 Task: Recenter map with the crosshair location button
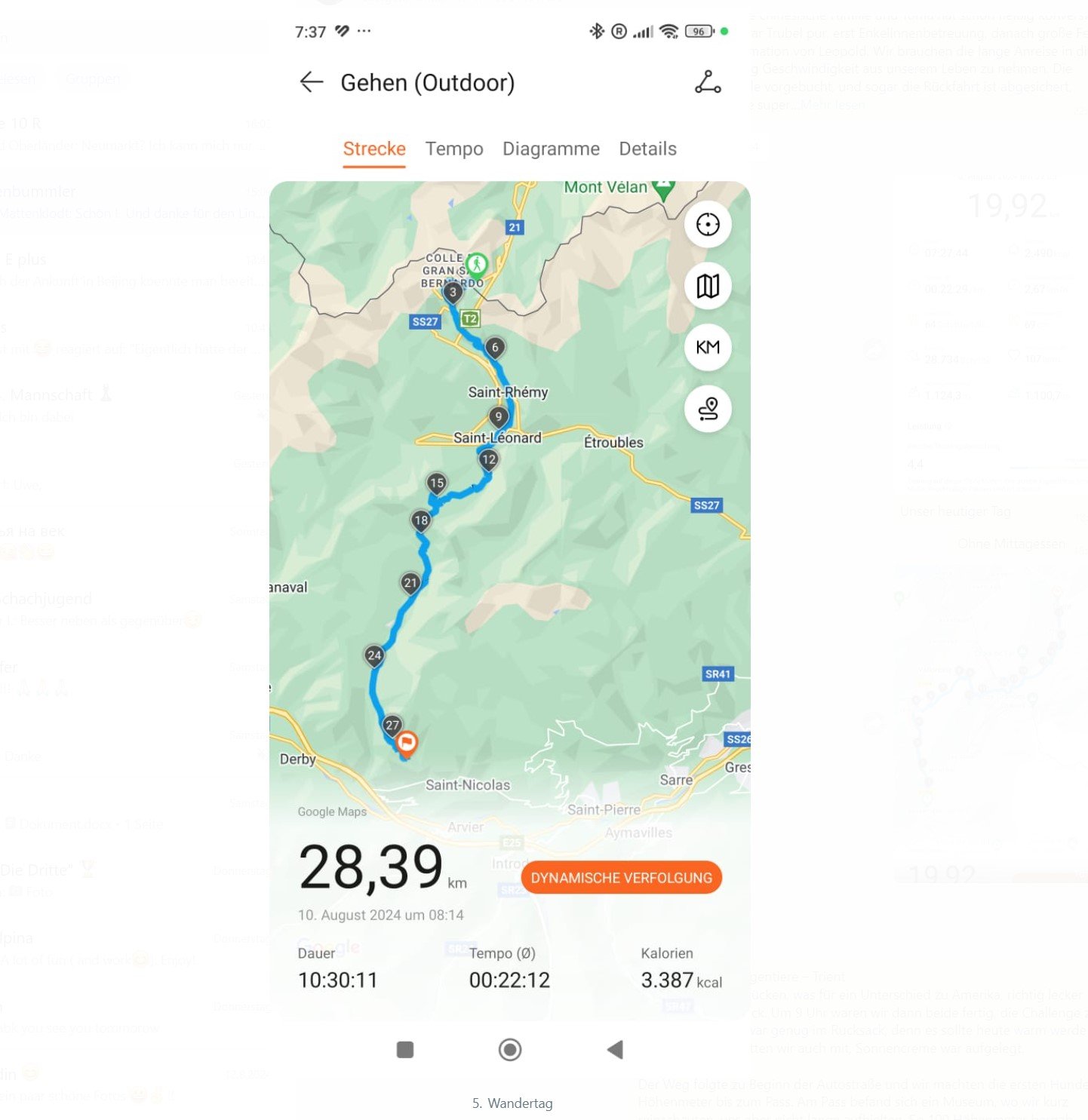[708, 225]
